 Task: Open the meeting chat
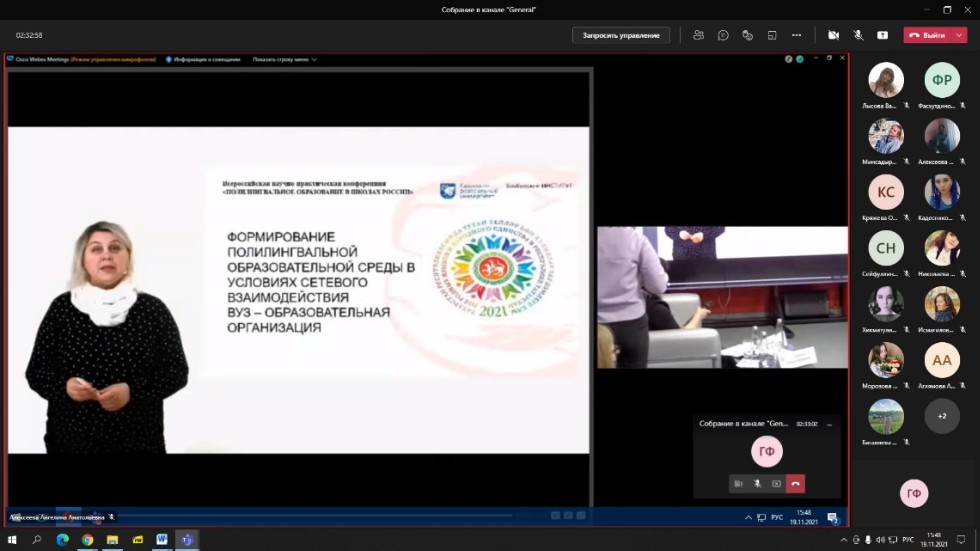[723, 35]
